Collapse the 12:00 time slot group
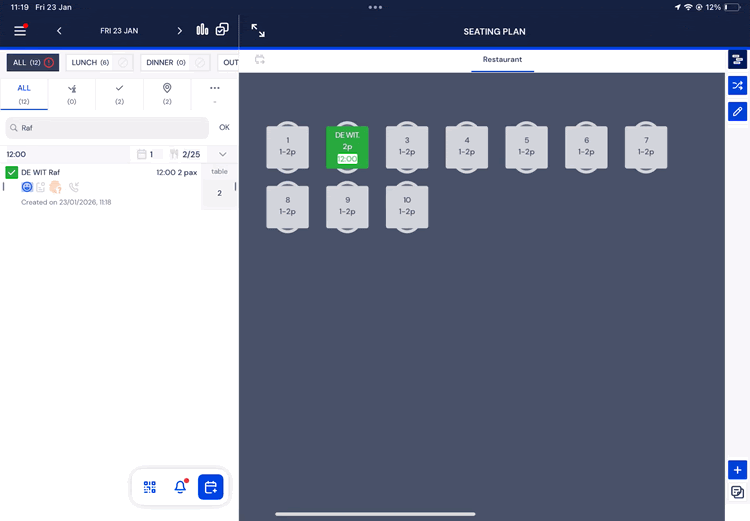750x521 pixels. tap(222, 154)
